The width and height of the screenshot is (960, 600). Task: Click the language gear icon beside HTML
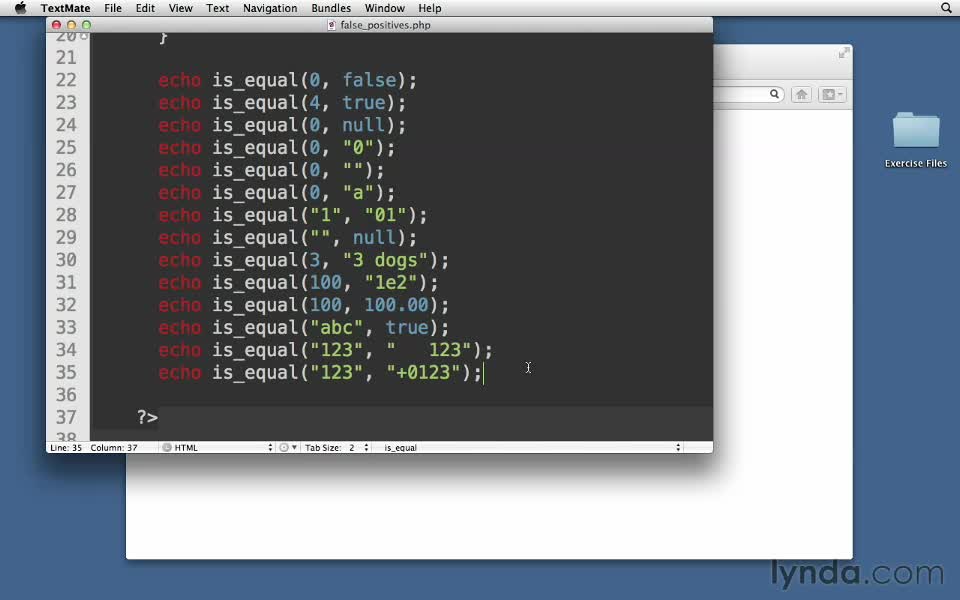click(167, 448)
